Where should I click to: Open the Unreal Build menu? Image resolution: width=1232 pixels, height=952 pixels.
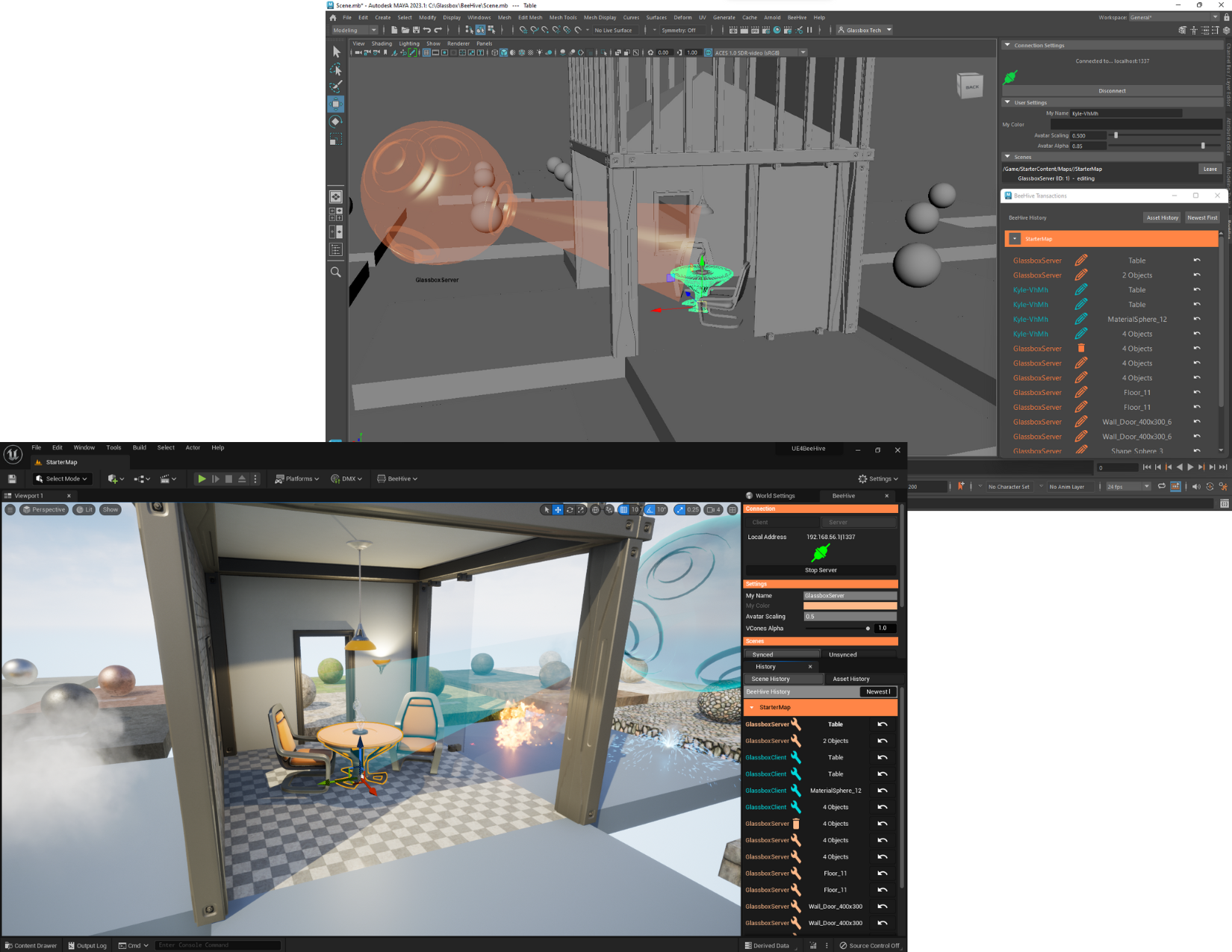(x=140, y=447)
